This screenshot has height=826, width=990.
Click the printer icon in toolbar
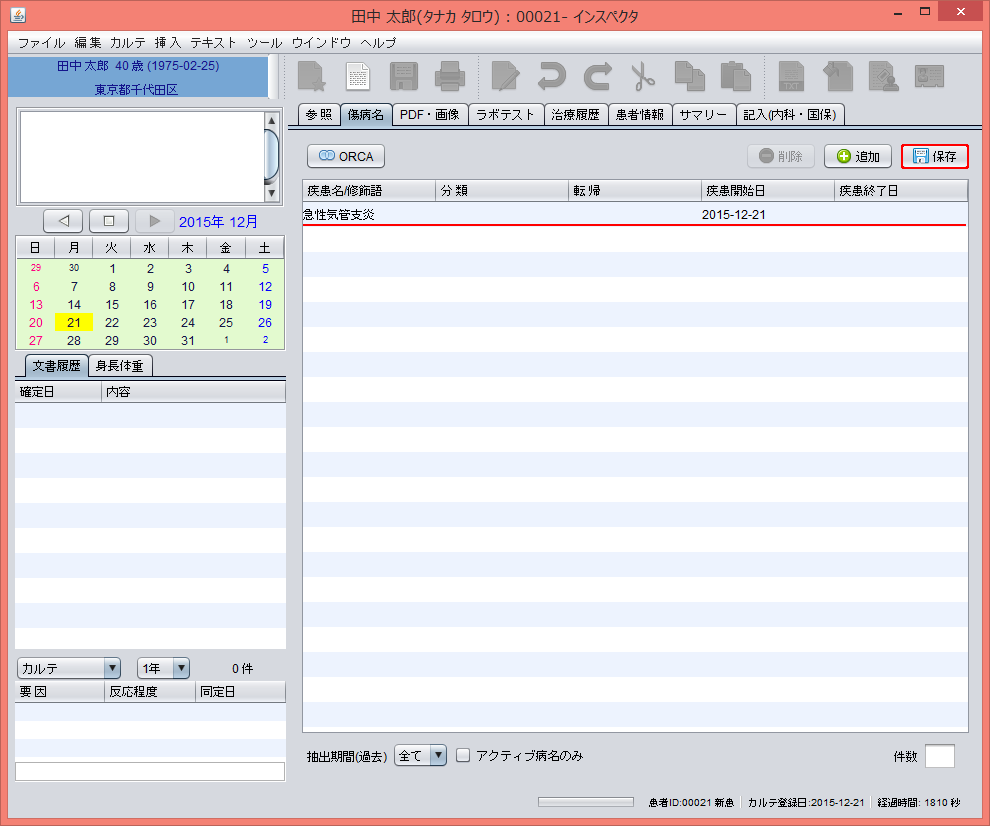point(449,77)
